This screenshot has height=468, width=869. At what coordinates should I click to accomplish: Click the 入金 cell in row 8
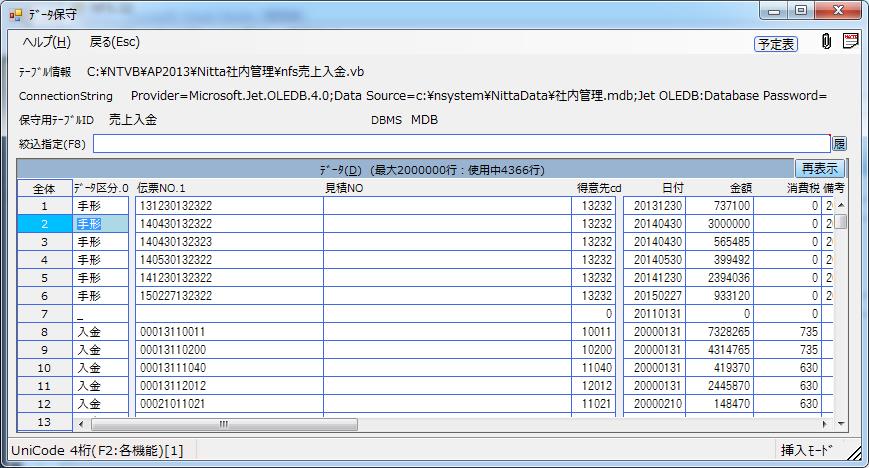click(x=100, y=332)
